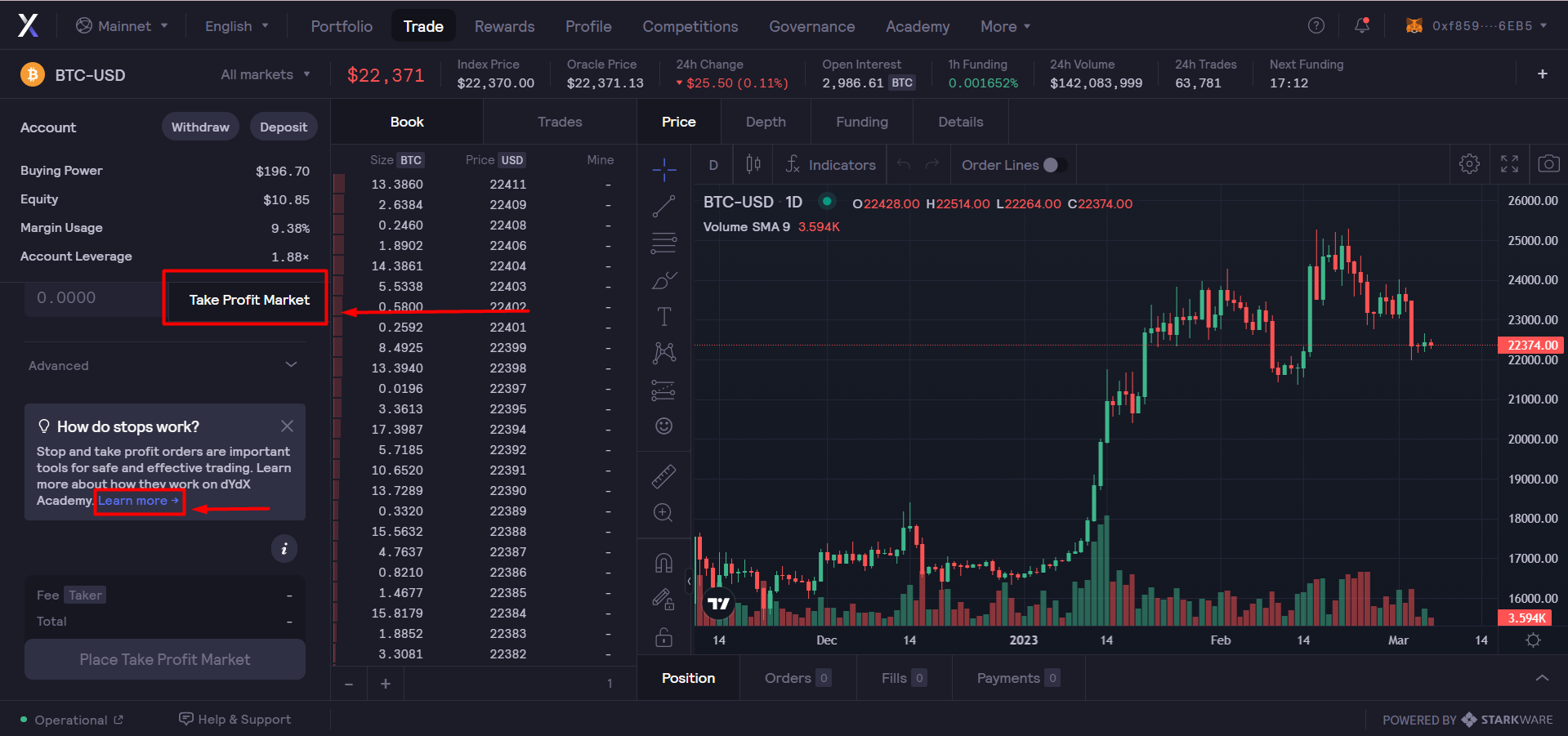The height and width of the screenshot is (736, 1568).
Task: Select the zoom in tool
Action: 663,512
